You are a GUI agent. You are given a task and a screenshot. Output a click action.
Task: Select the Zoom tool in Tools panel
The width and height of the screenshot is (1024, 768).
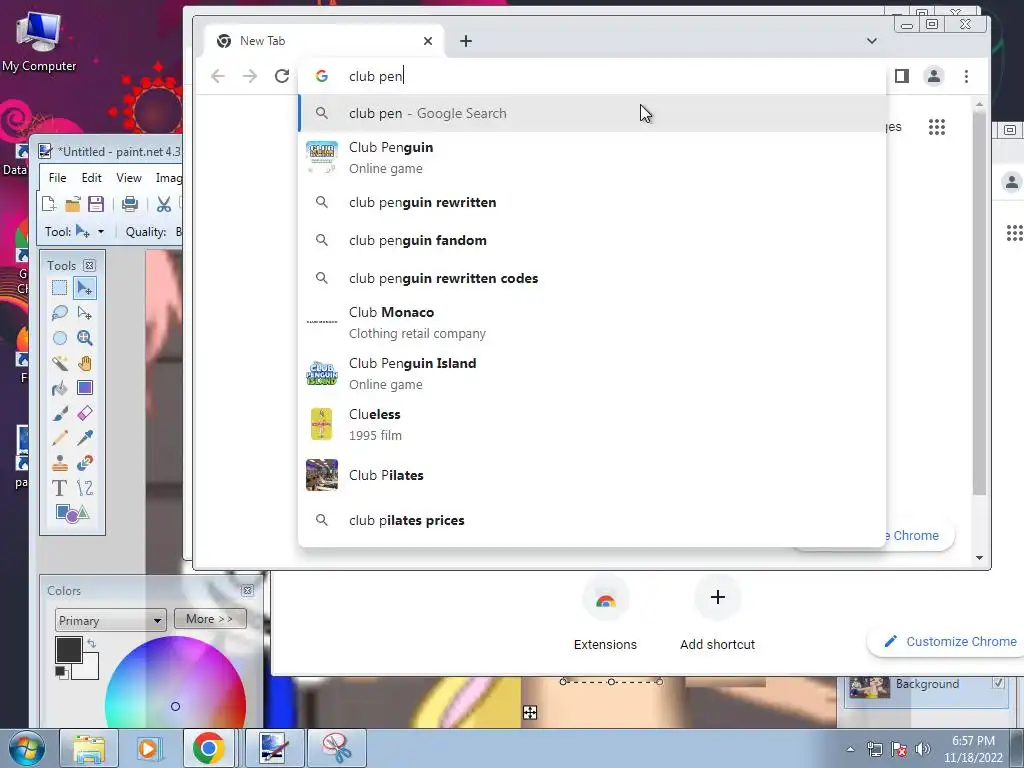[85, 338]
